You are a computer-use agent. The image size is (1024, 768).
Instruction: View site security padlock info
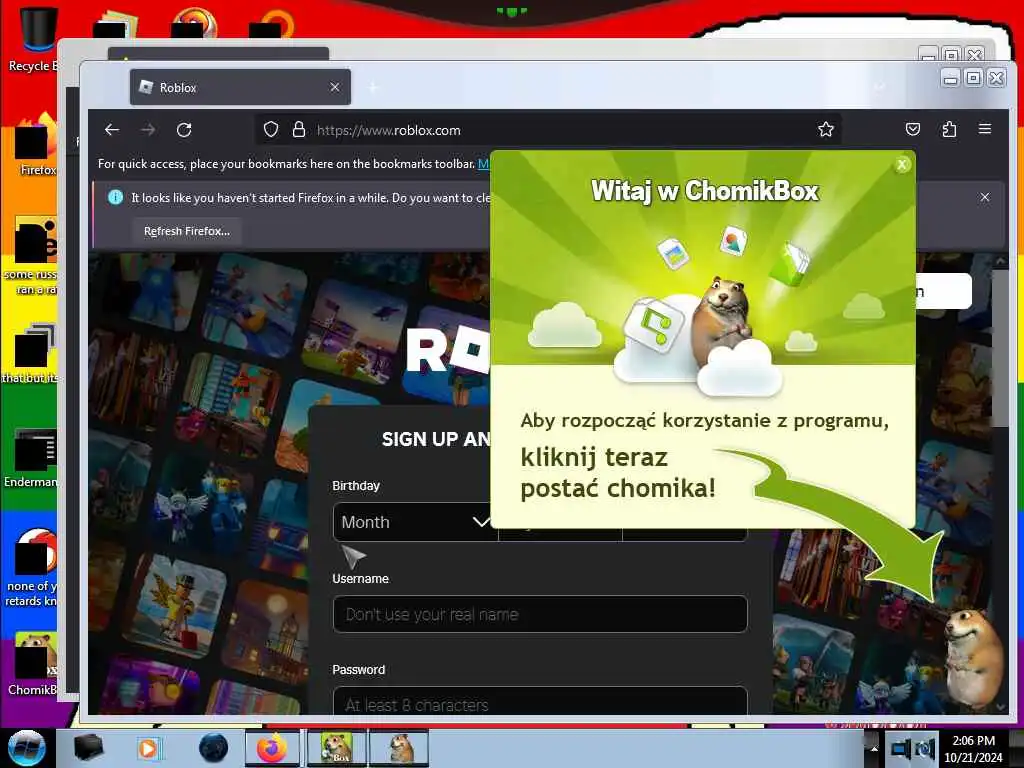[x=299, y=130]
